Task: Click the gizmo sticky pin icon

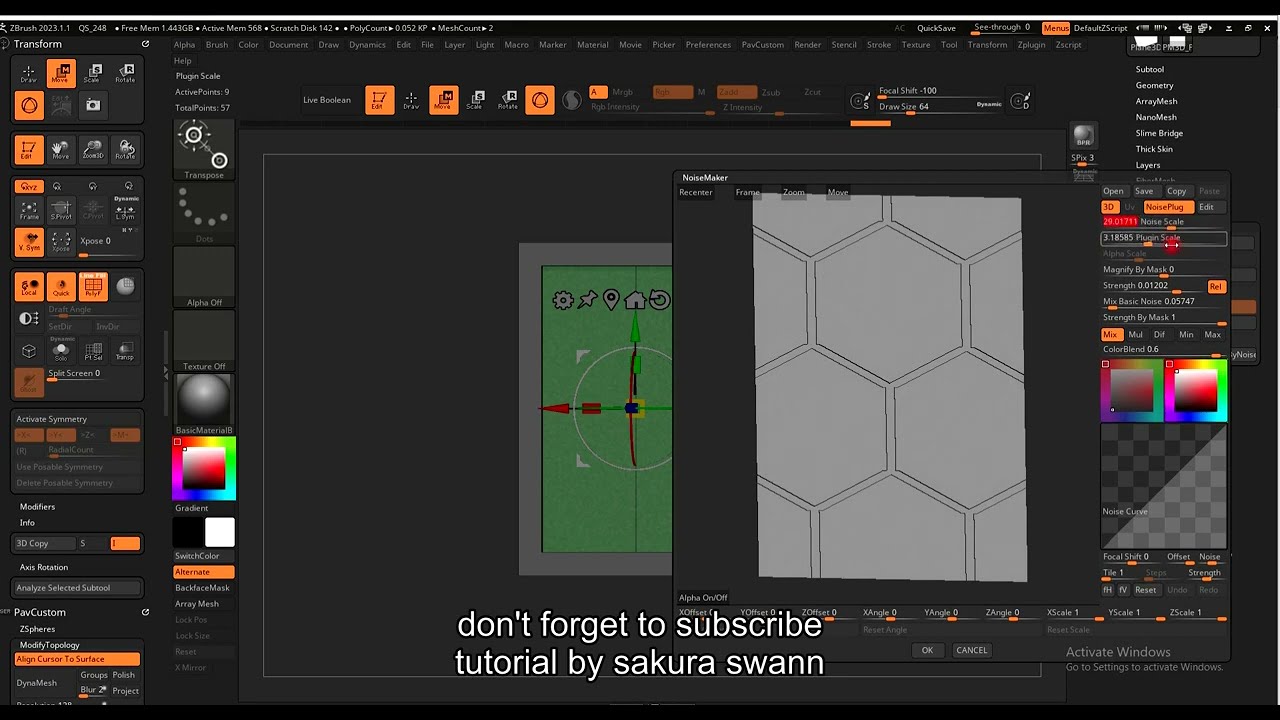Action: [x=587, y=300]
